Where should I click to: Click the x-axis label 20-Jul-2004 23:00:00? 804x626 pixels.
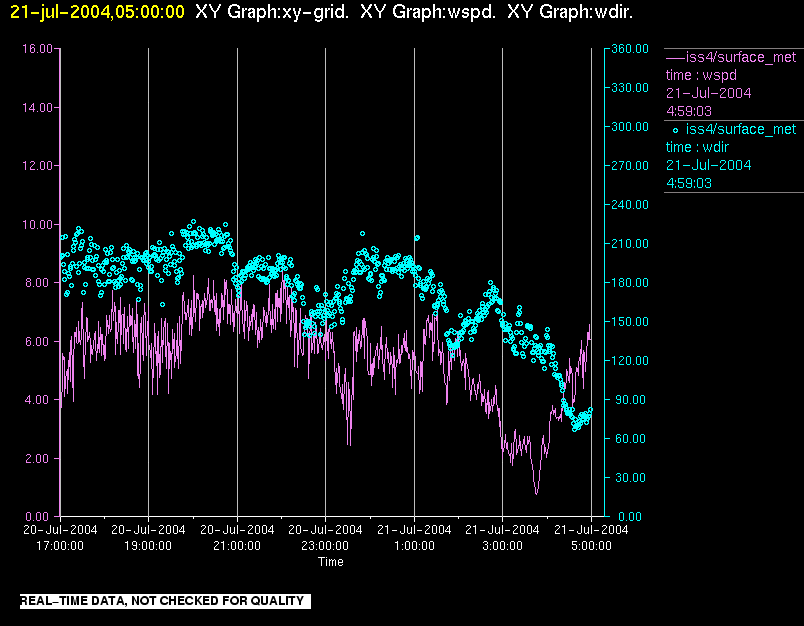[325, 537]
